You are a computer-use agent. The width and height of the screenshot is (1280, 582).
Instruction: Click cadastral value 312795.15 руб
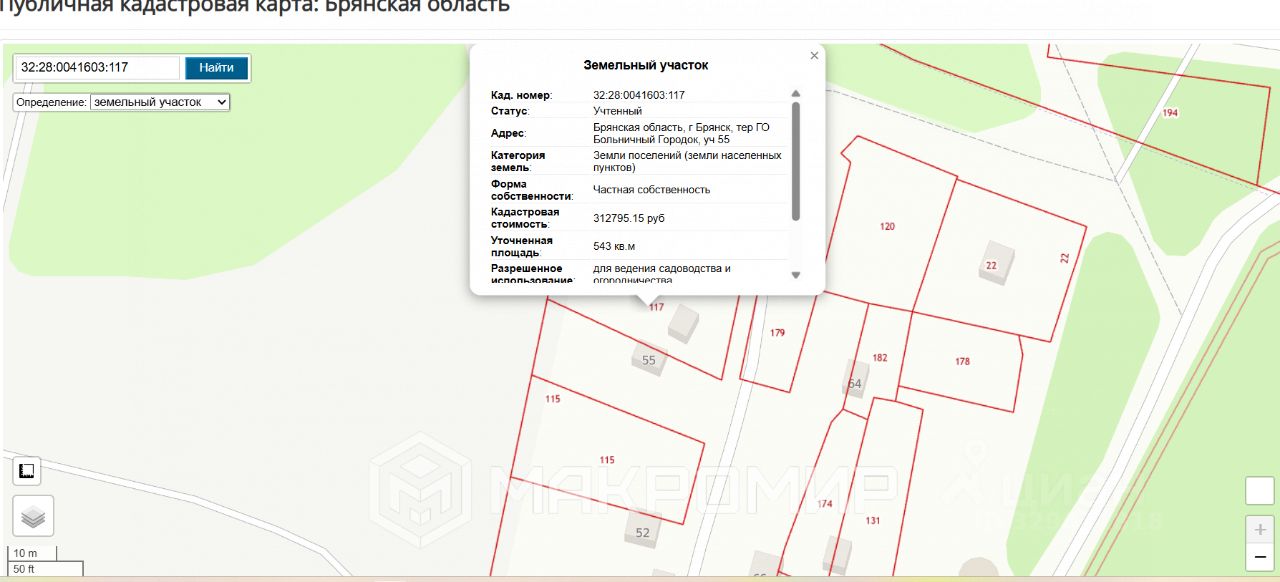(x=629, y=218)
